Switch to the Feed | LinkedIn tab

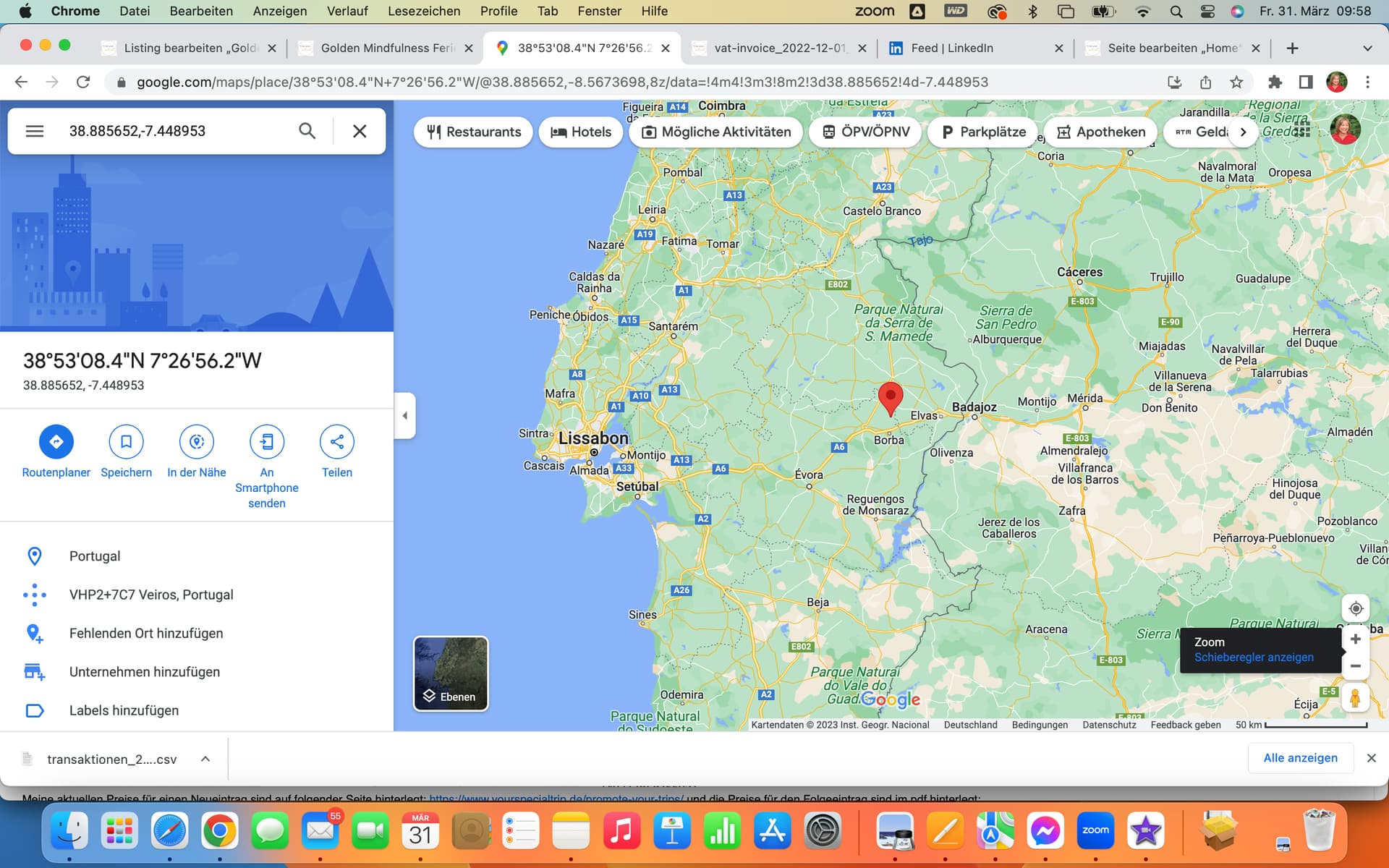977,48
